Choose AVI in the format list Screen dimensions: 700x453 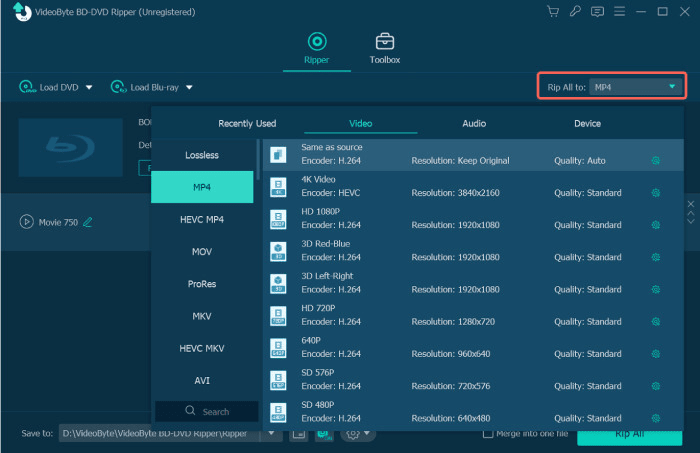click(202, 380)
